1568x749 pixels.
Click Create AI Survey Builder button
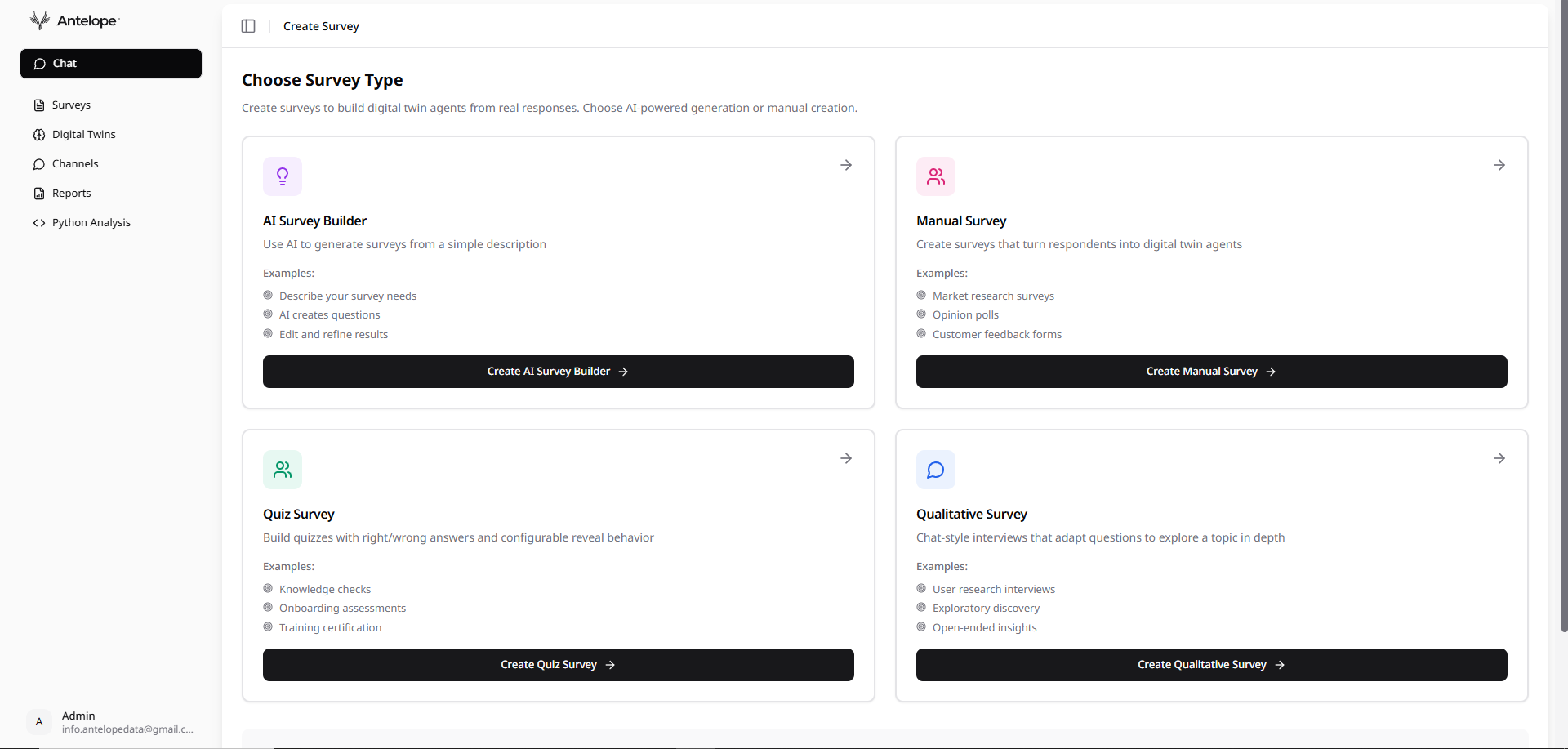click(558, 371)
